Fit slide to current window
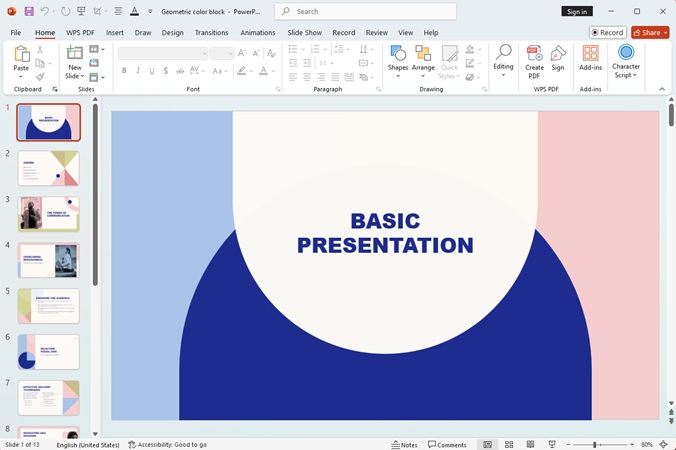This screenshot has width=676, height=450. point(664,444)
